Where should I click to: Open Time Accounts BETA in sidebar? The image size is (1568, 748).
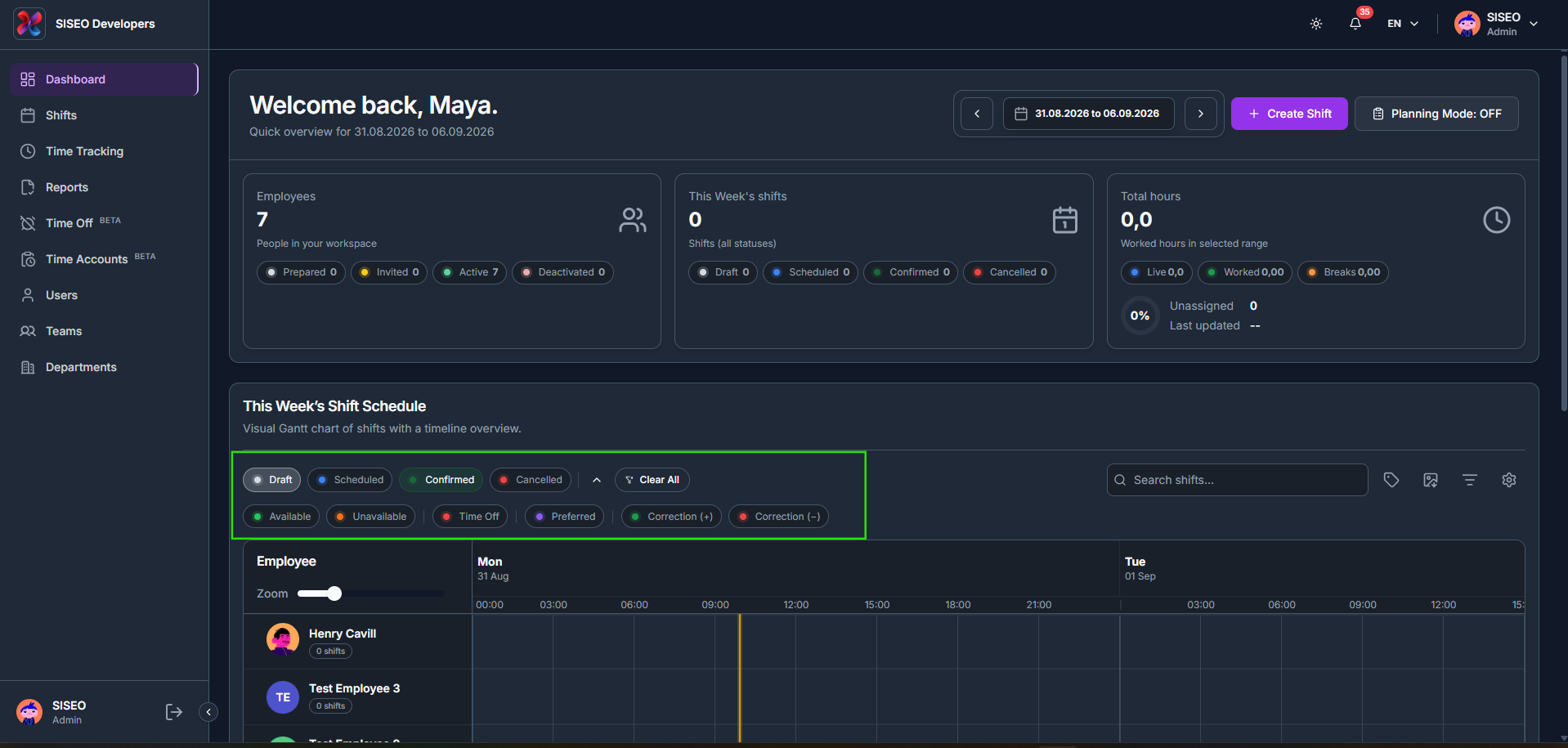[104, 259]
